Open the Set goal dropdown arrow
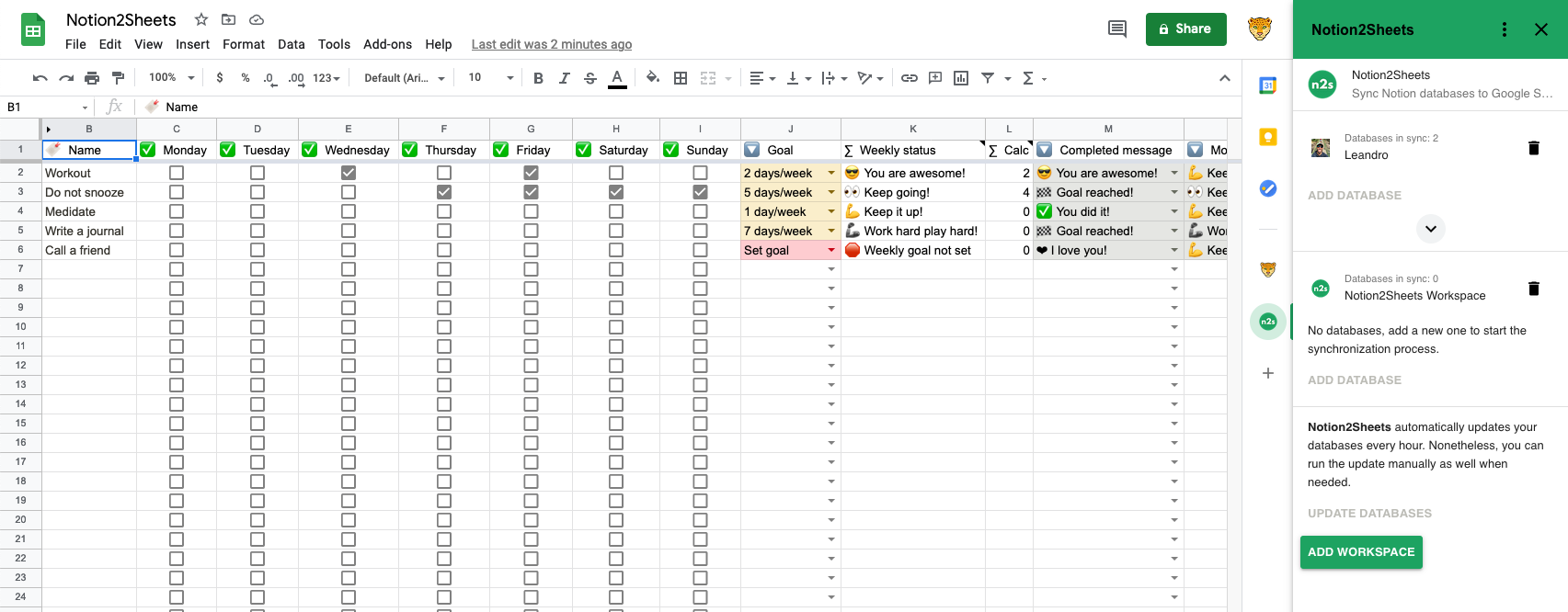1568x612 pixels. [x=831, y=250]
